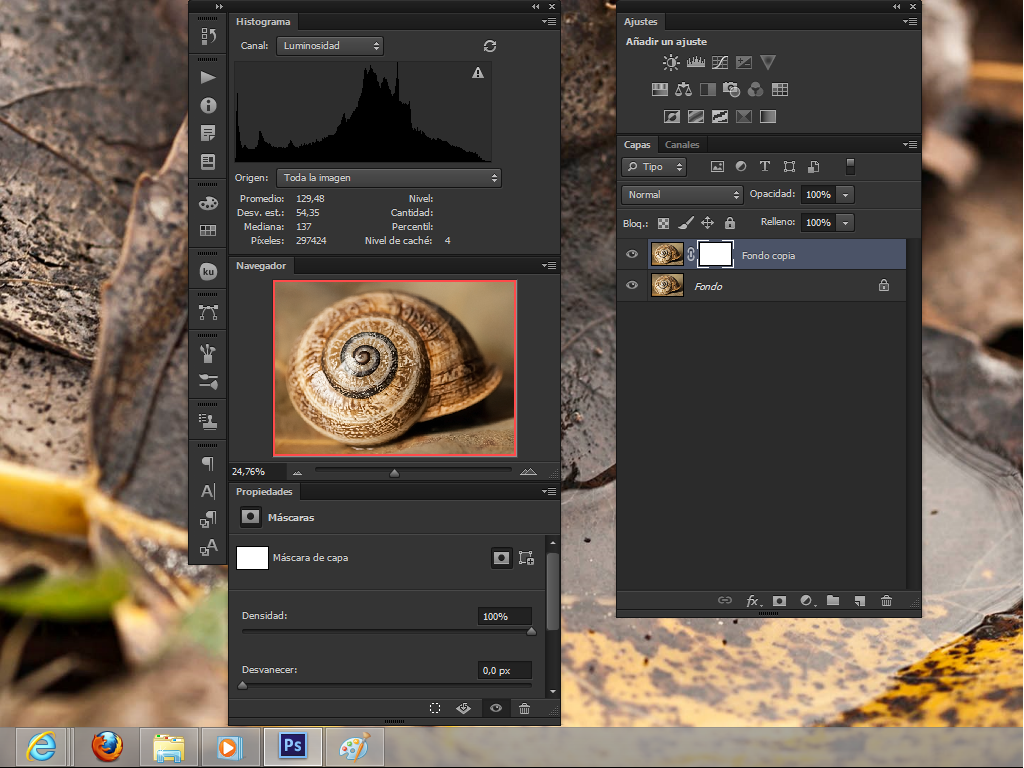Add a Levels adjustment layer
The height and width of the screenshot is (768, 1024).
tap(695, 62)
